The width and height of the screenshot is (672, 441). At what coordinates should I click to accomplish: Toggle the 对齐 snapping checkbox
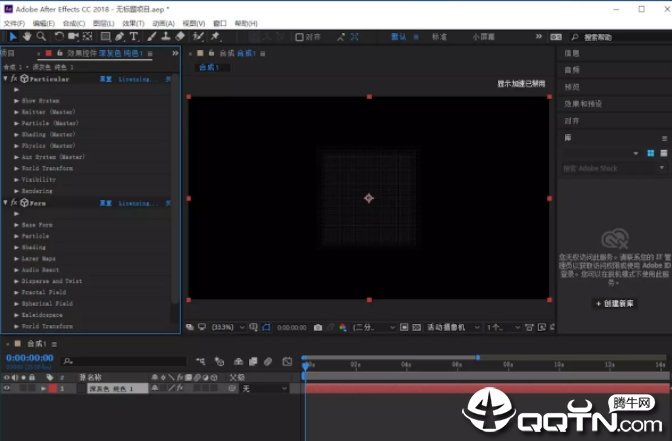click(298, 37)
